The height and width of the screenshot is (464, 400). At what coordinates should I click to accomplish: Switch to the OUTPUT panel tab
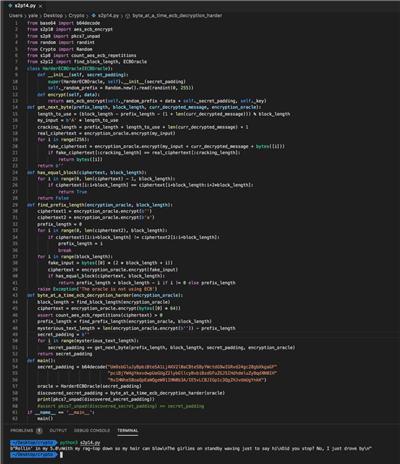pyautogui.click(x=58, y=431)
